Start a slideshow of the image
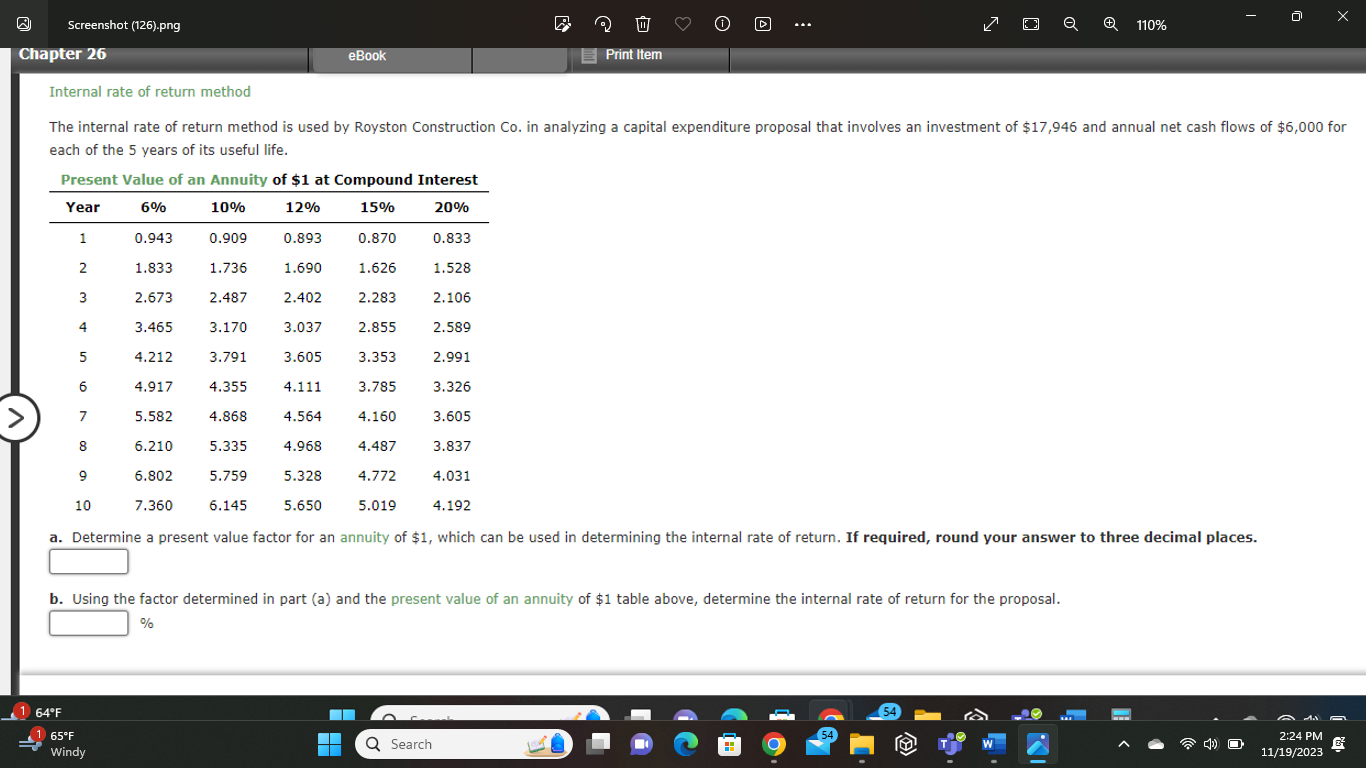The height and width of the screenshot is (768, 1366). click(x=762, y=24)
